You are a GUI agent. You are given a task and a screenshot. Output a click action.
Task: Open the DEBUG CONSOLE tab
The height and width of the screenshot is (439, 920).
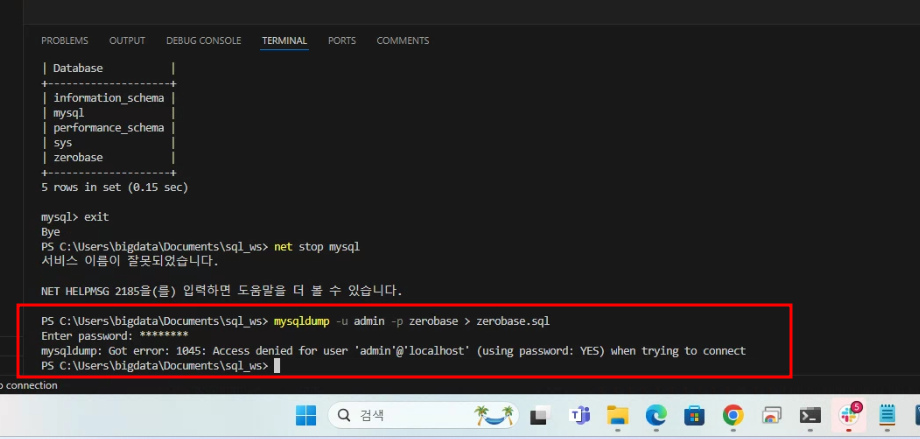[x=204, y=40]
